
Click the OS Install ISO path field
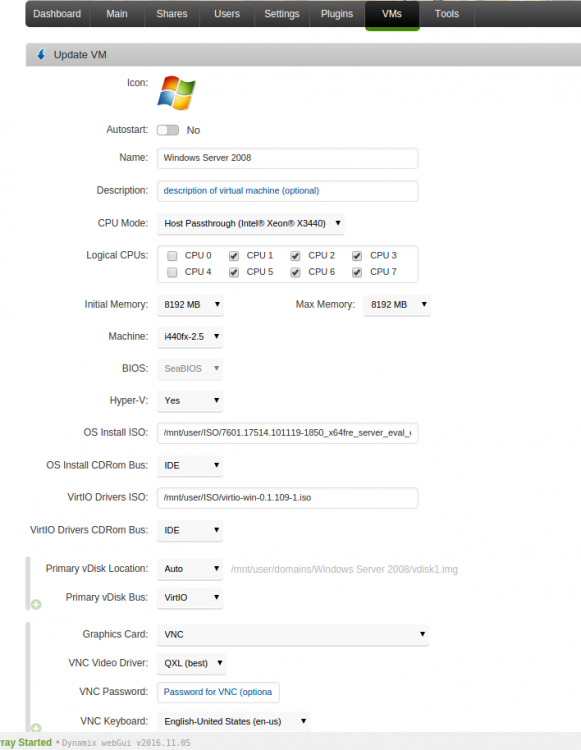tap(287, 433)
